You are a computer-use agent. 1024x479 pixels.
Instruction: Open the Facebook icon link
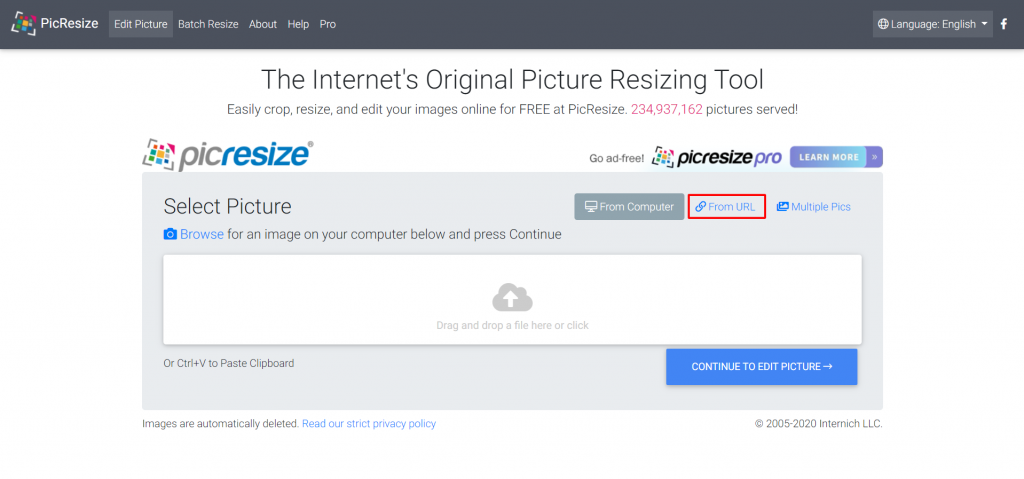1004,24
